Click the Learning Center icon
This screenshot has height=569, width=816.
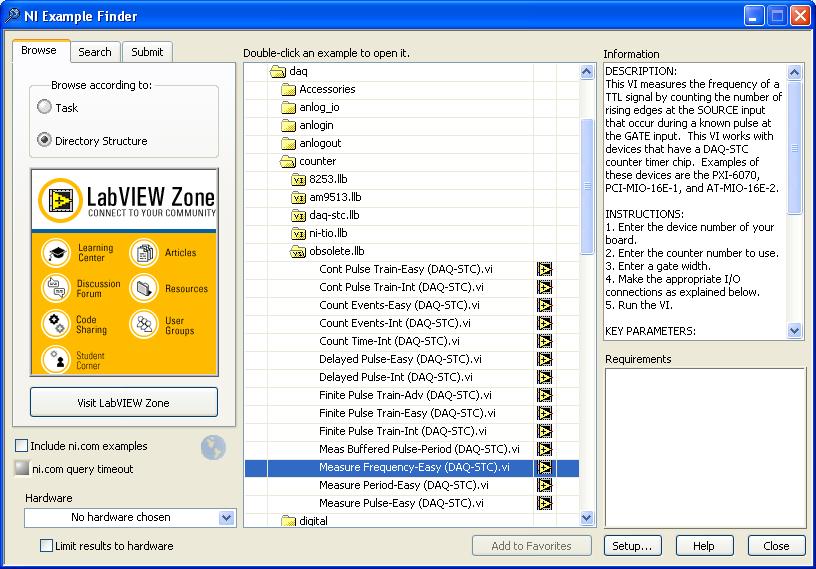pos(56,253)
